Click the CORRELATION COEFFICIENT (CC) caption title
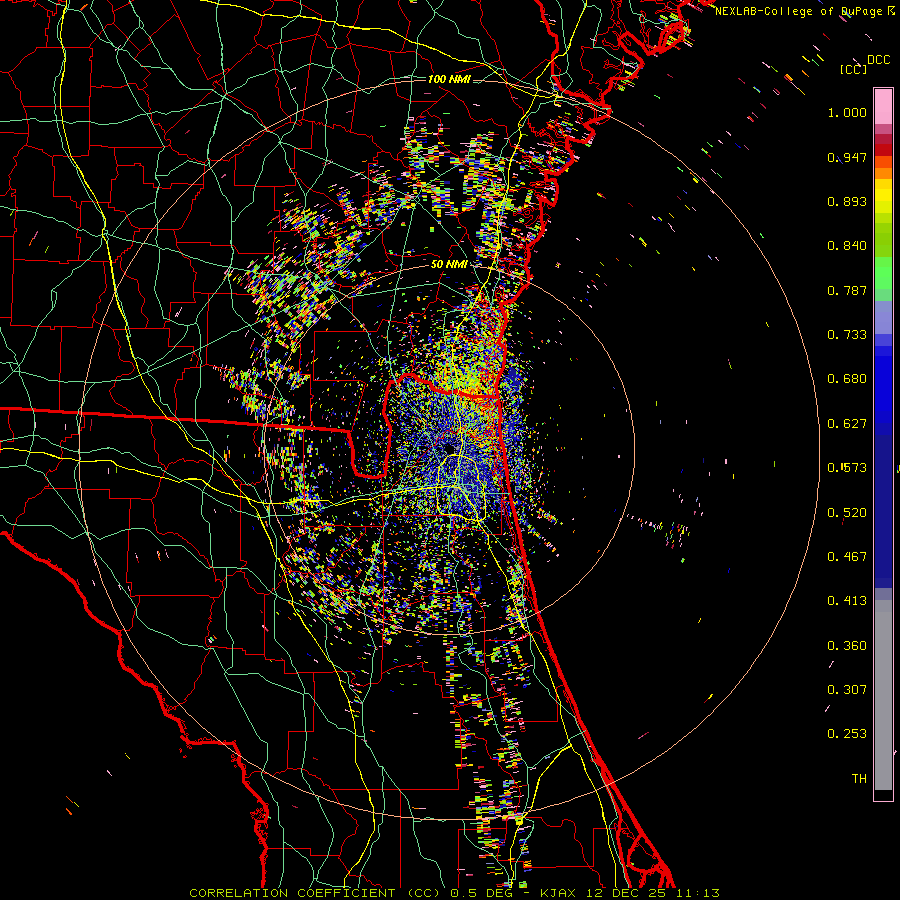The width and height of the screenshot is (900, 900). pyautogui.click(x=314, y=893)
